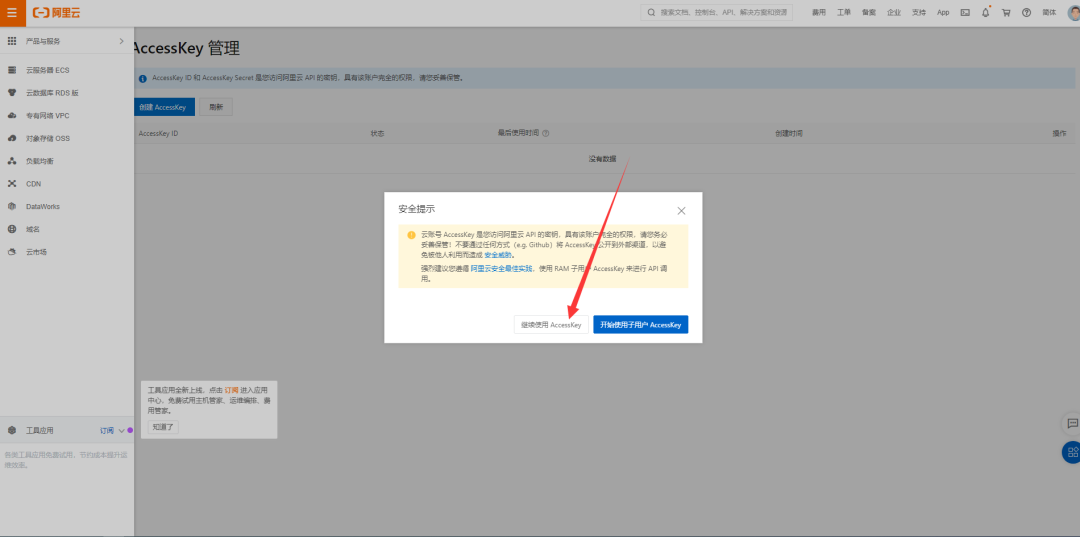Close the 安全提示 dialog
1080x537 pixels.
pyautogui.click(x=681, y=211)
